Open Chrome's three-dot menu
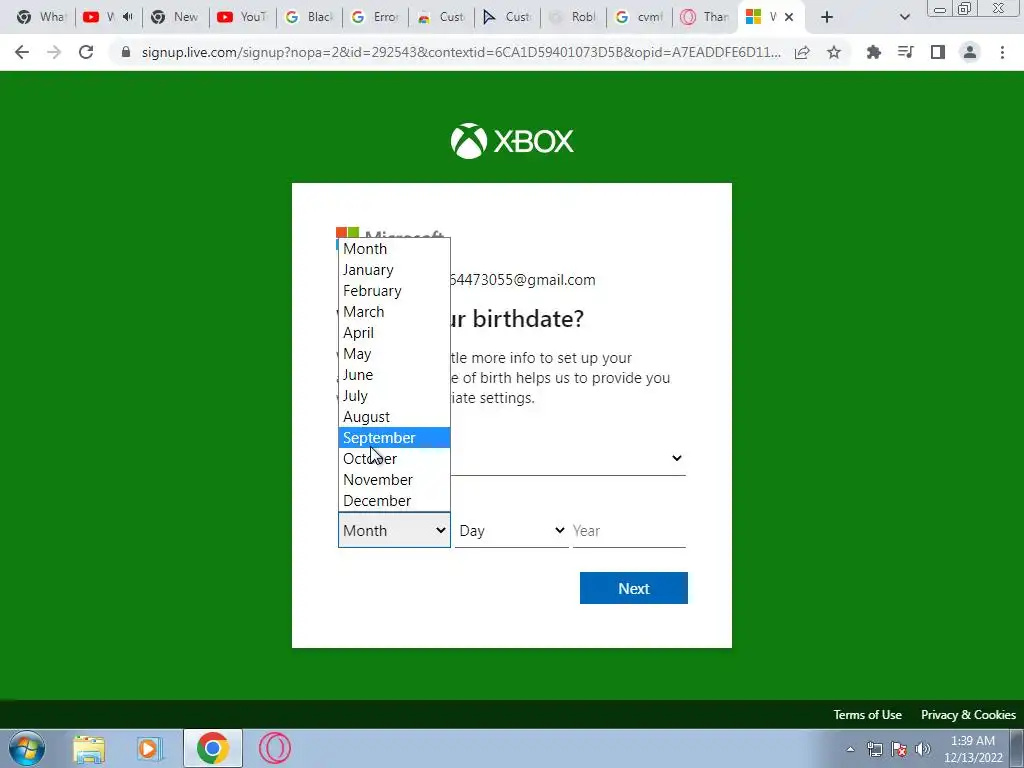The image size is (1024, 768). [1002, 52]
